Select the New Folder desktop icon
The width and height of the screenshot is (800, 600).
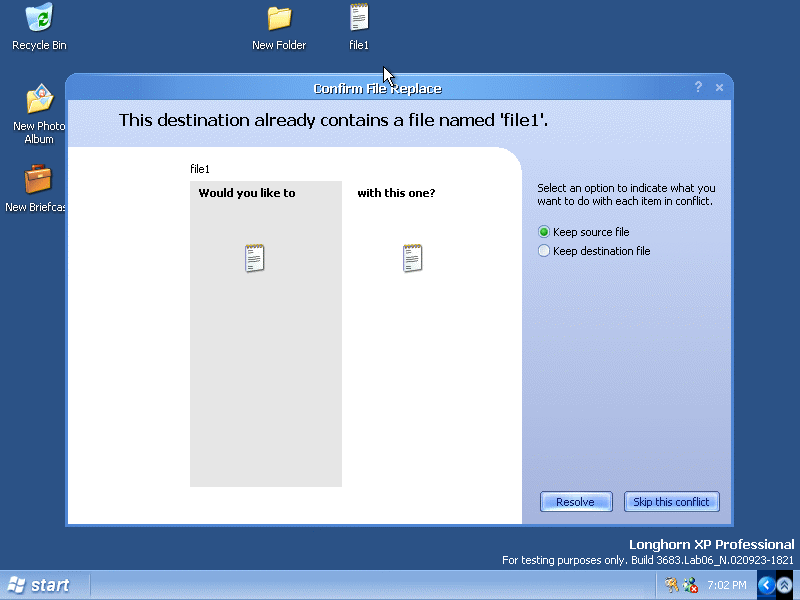click(x=279, y=27)
